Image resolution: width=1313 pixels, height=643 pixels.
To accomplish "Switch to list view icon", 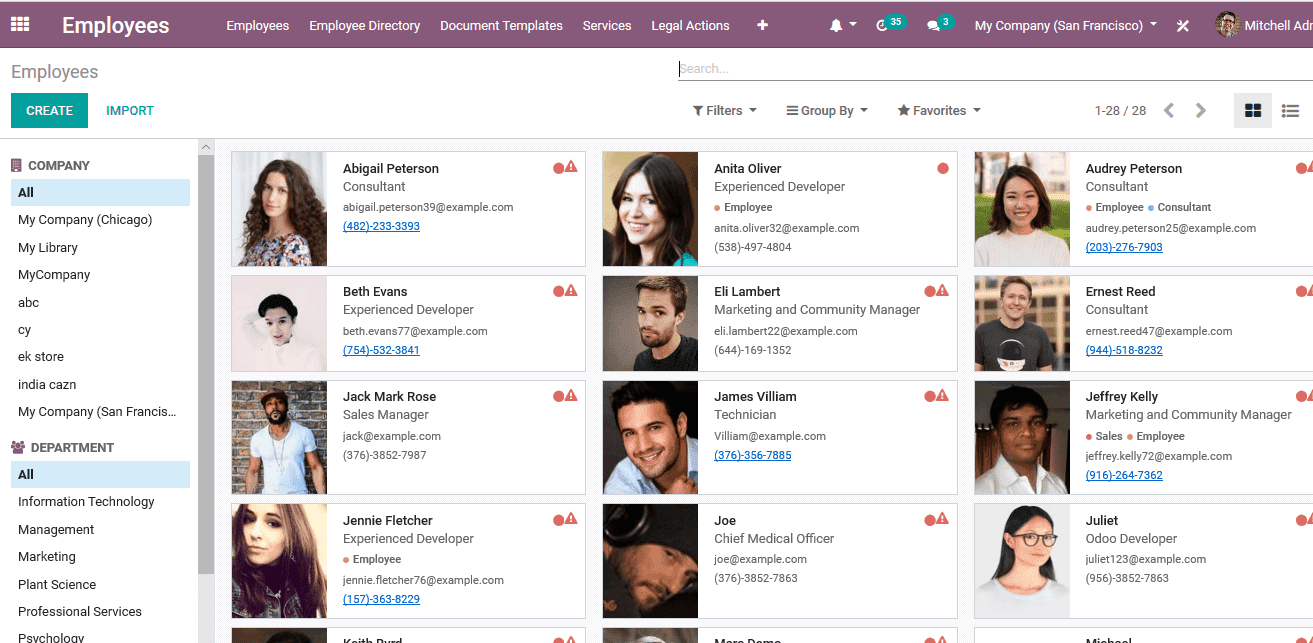I will pos(1291,111).
